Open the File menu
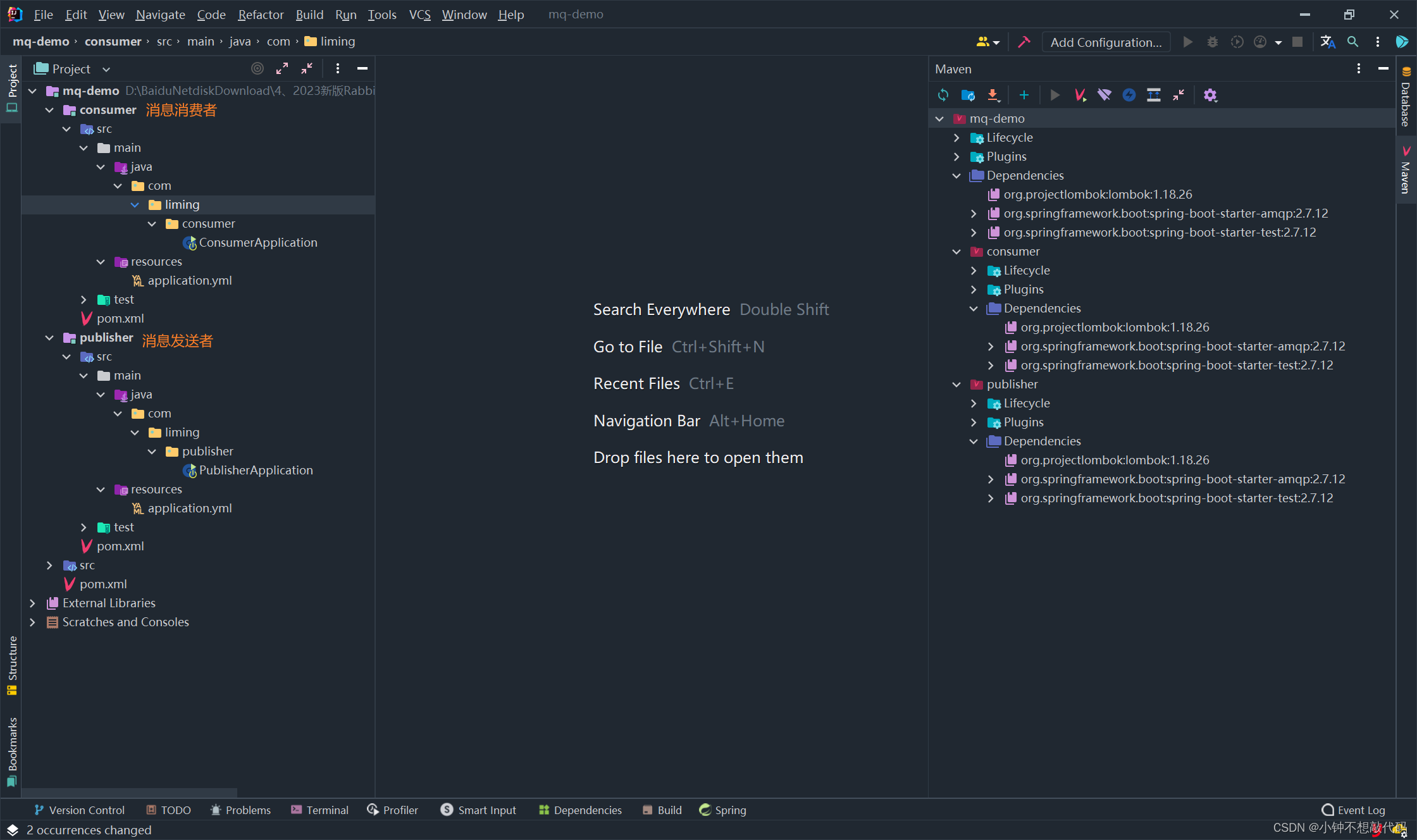The image size is (1417, 840). [43, 14]
